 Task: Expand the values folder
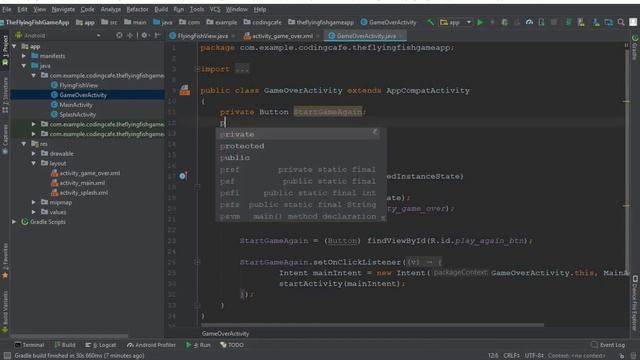[33, 212]
